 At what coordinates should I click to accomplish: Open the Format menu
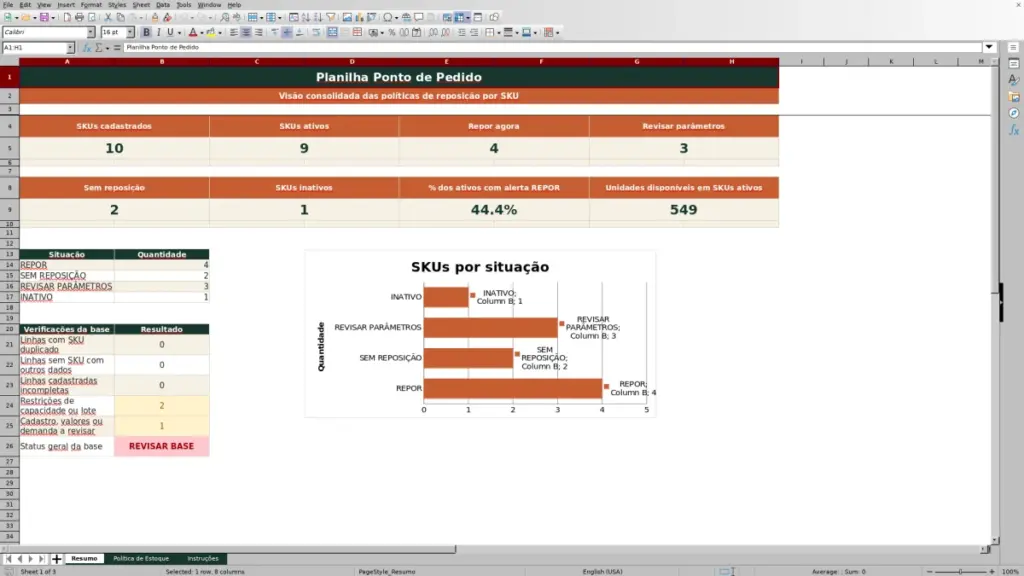[x=91, y=5]
